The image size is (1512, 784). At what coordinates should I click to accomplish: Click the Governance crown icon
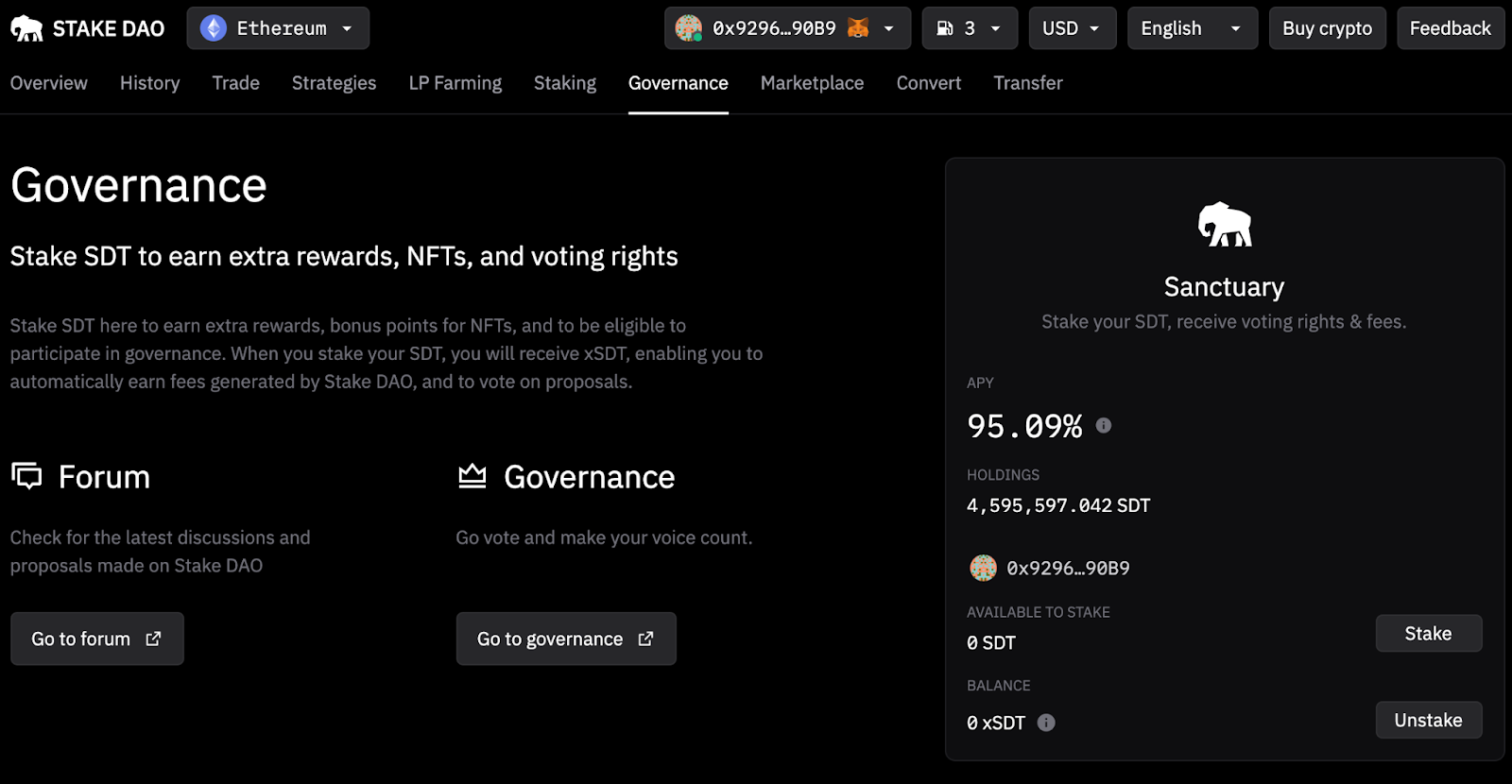point(472,476)
